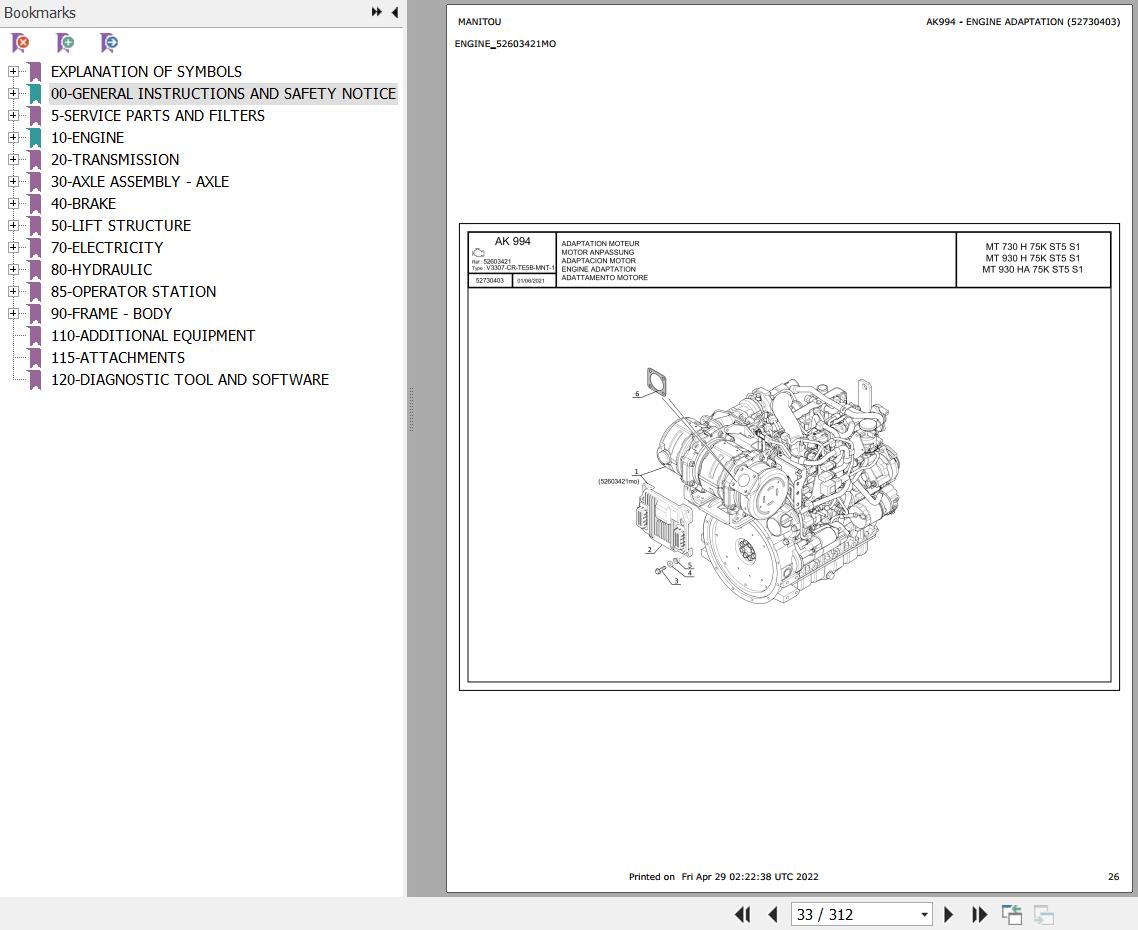This screenshot has width=1138, height=930.
Task: Expand the 30-AXLE ASSEMBLY bookmark node
Action: point(13,181)
